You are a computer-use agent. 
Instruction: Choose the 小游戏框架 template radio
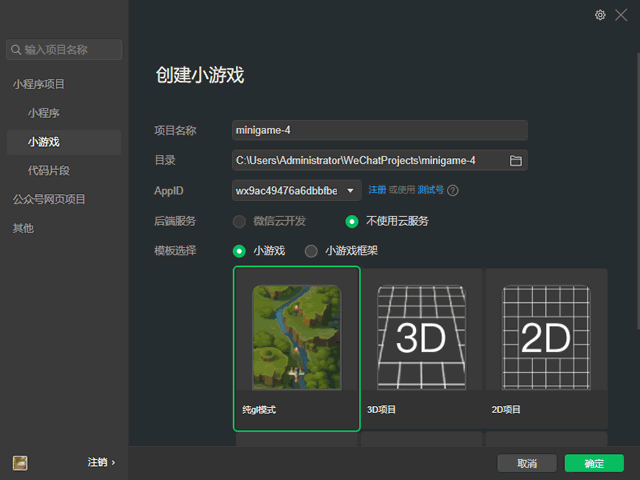[311, 251]
